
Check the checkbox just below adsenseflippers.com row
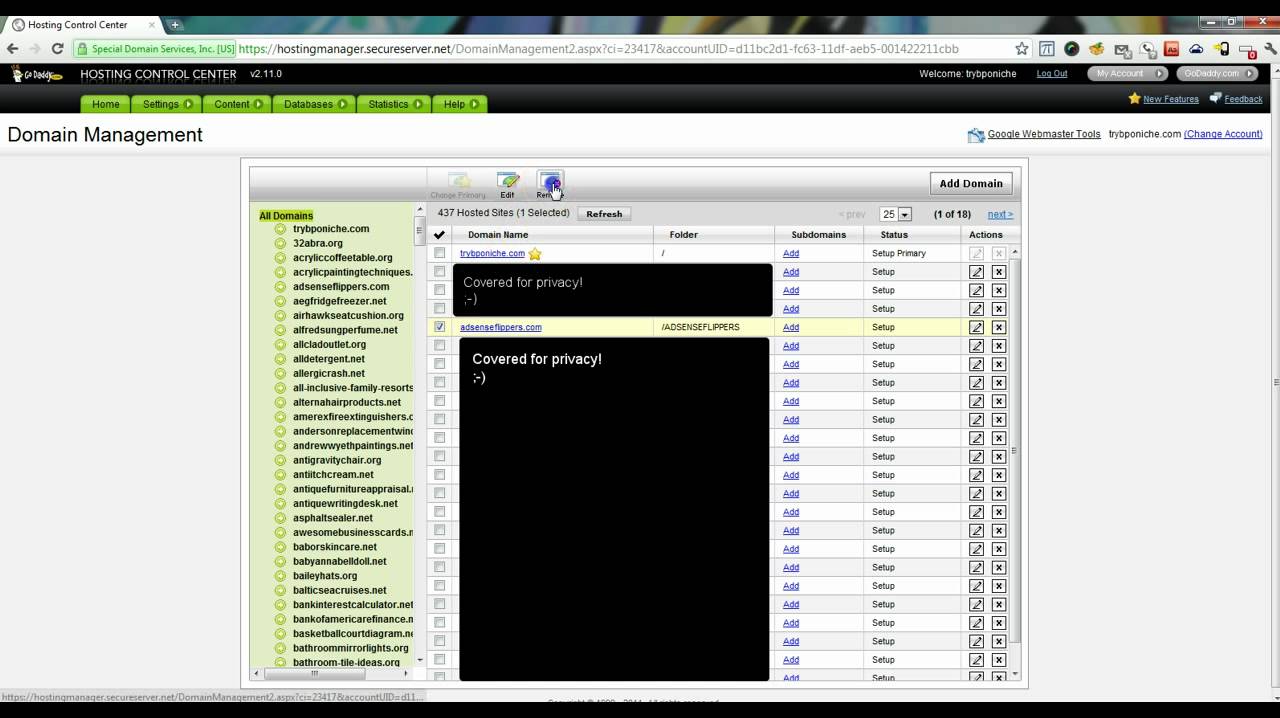click(x=439, y=346)
